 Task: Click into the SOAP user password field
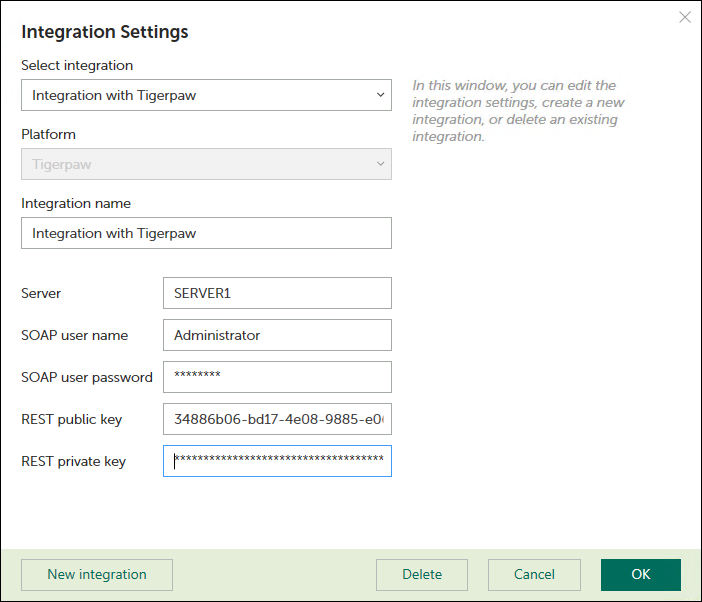(277, 377)
